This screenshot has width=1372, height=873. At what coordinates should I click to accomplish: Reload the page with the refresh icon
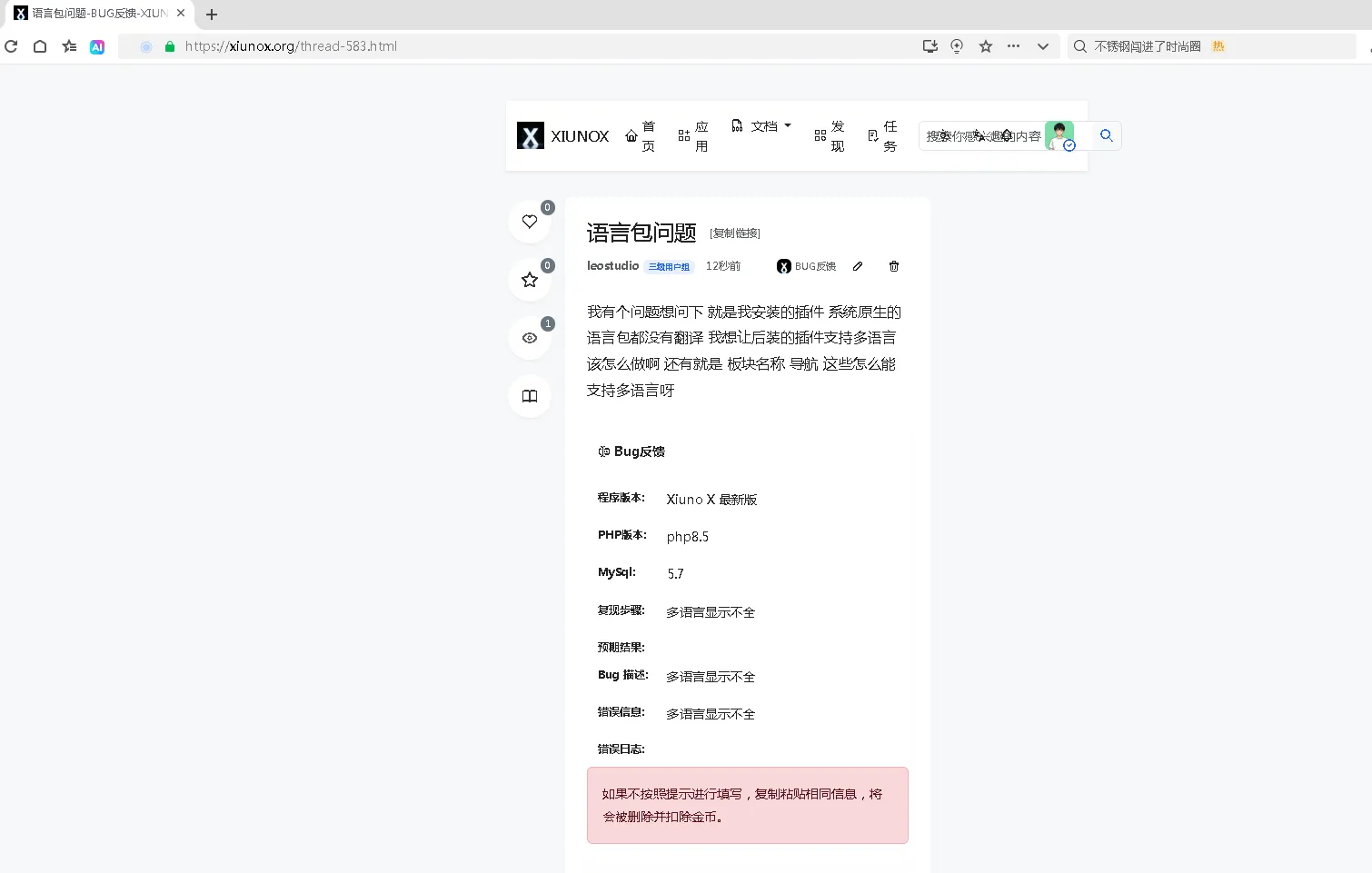11,46
